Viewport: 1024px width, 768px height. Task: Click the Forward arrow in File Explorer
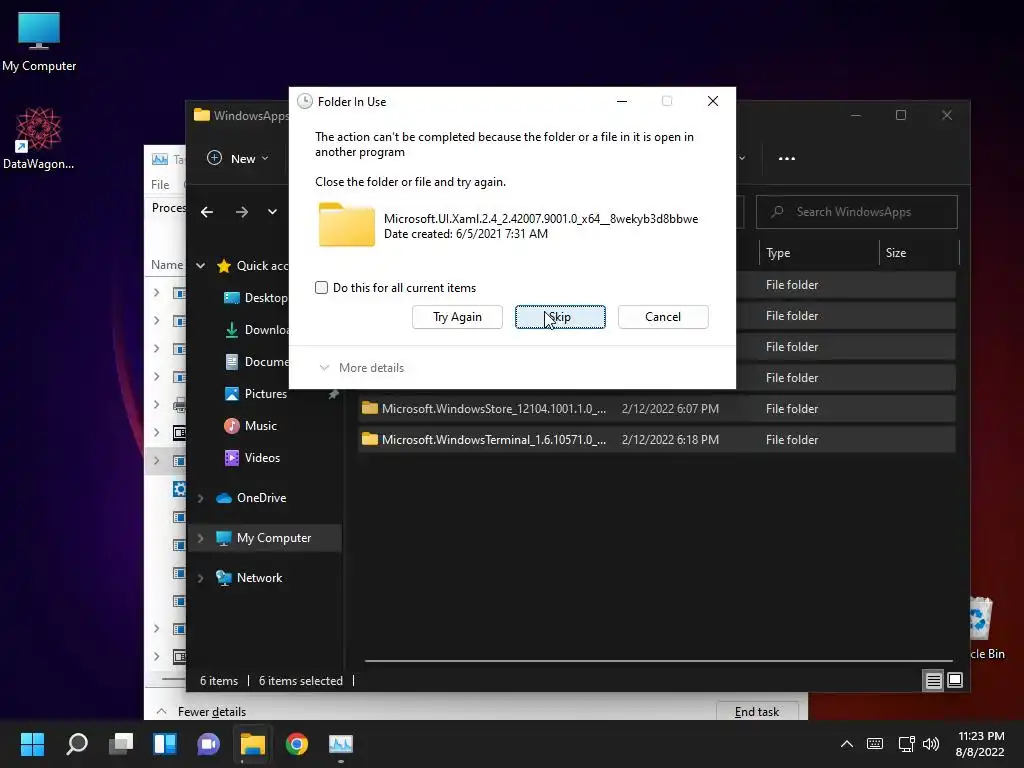tap(242, 212)
